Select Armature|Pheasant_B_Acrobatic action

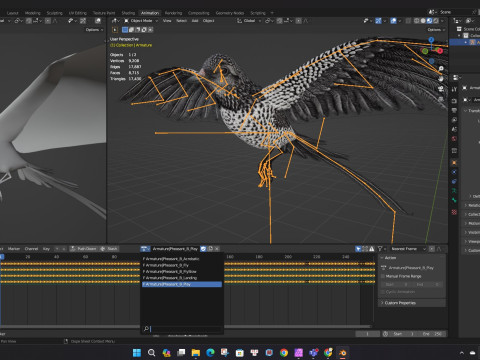pos(182,259)
